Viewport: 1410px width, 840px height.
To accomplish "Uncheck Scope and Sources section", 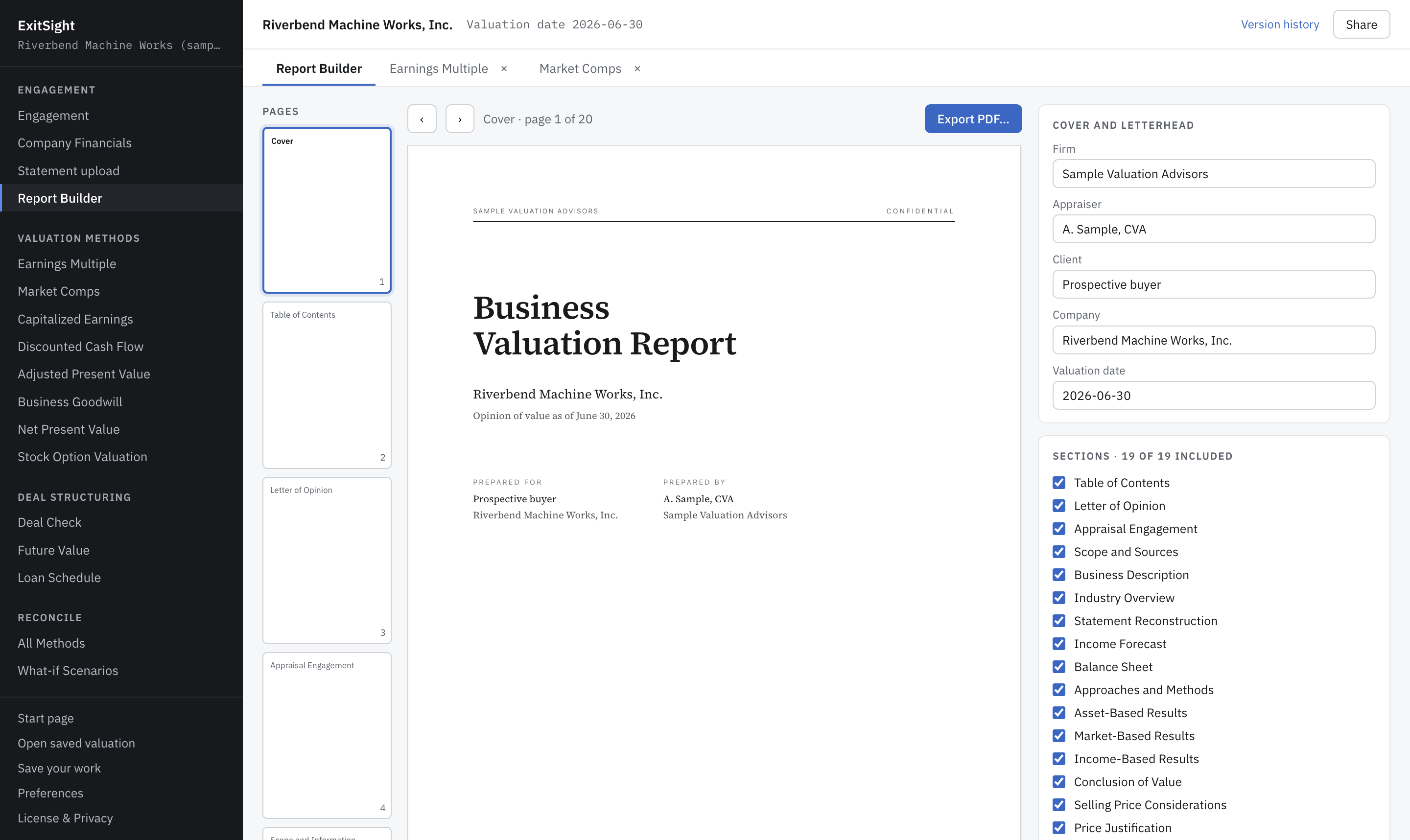I will coord(1059,552).
